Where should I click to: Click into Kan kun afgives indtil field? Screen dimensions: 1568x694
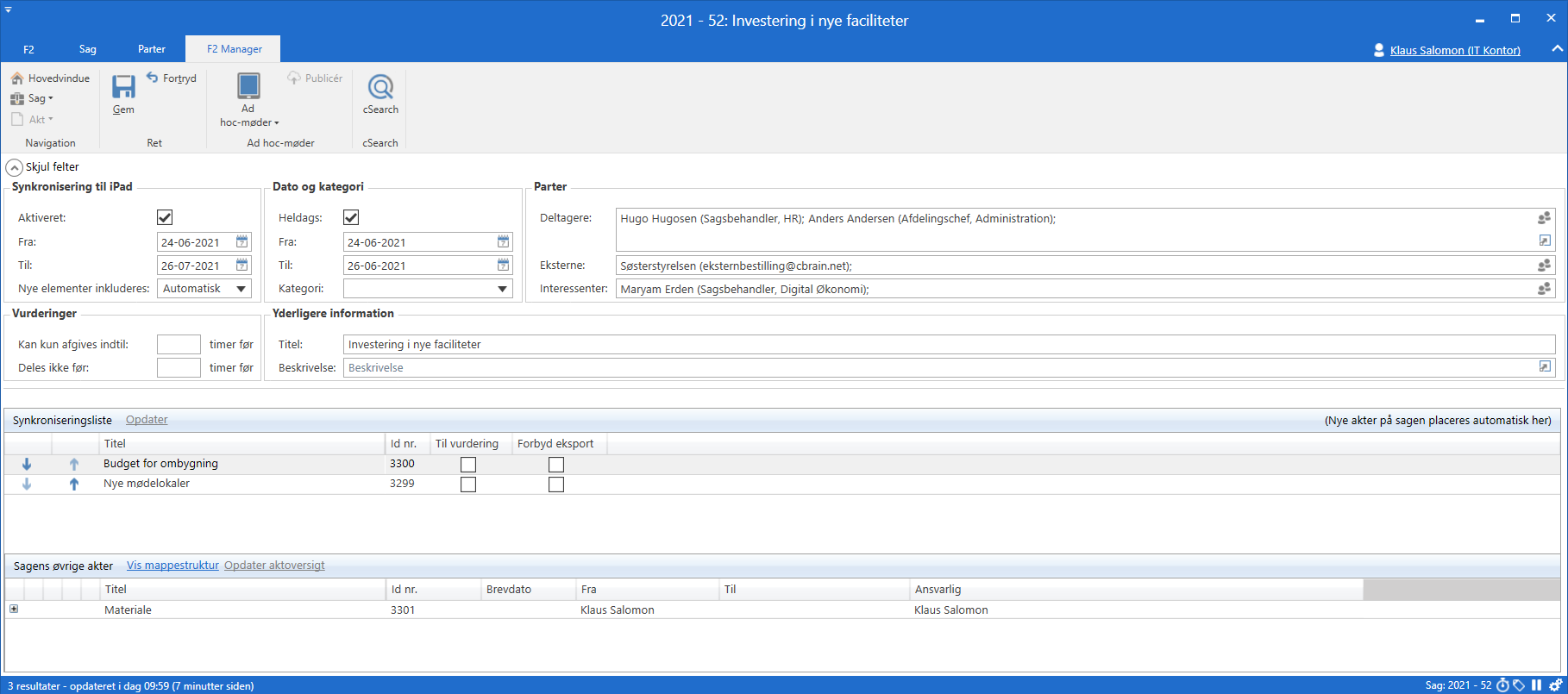(179, 344)
